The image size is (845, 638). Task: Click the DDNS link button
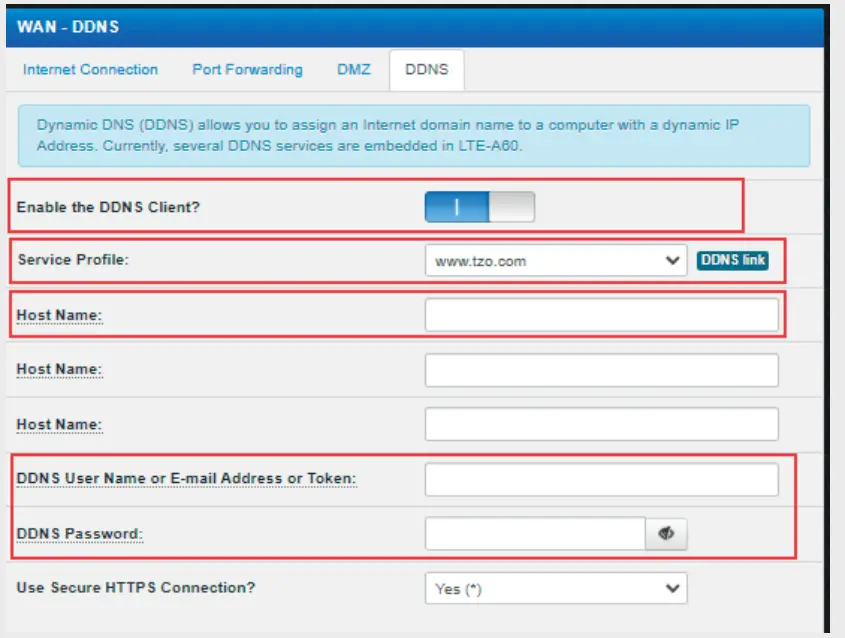tap(732, 260)
